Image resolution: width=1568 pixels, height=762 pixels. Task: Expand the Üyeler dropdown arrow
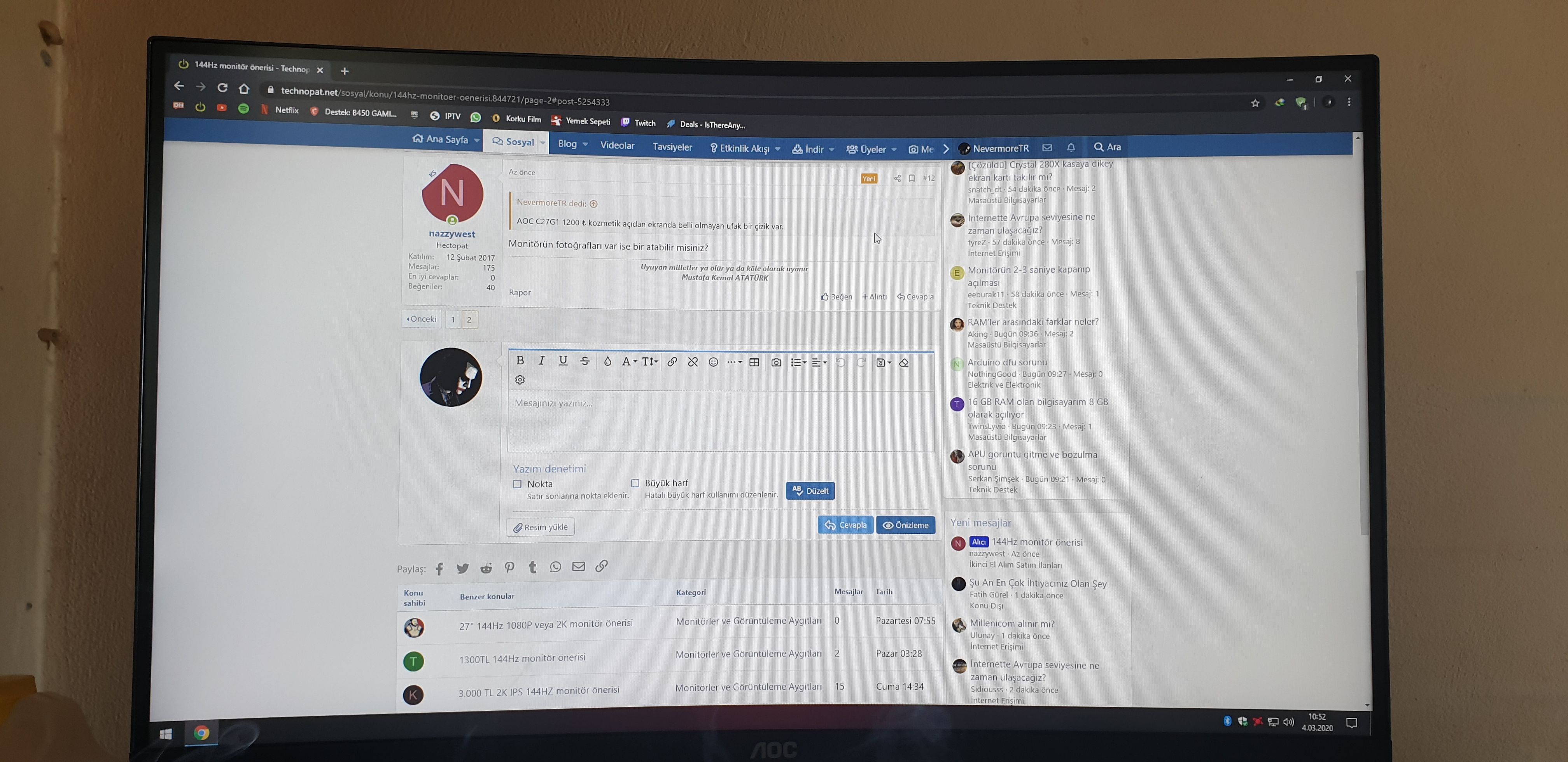[894, 149]
